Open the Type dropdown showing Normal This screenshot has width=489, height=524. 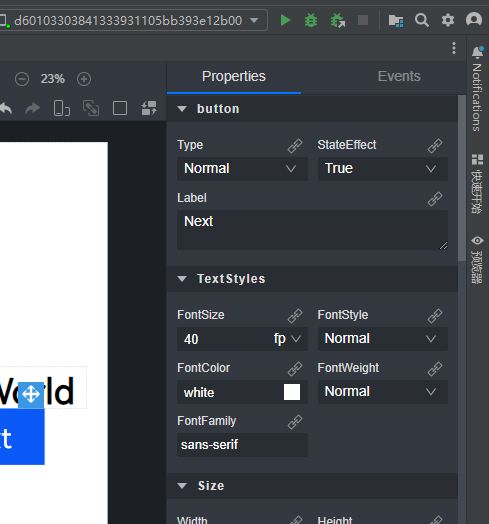click(x=242, y=169)
